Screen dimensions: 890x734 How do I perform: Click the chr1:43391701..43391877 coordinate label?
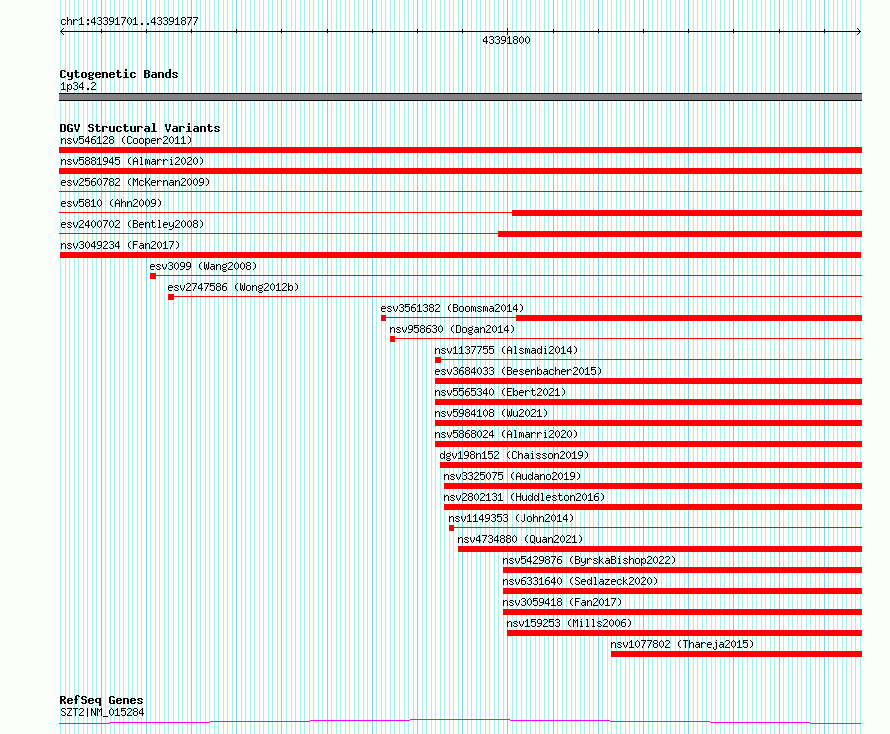click(x=129, y=22)
